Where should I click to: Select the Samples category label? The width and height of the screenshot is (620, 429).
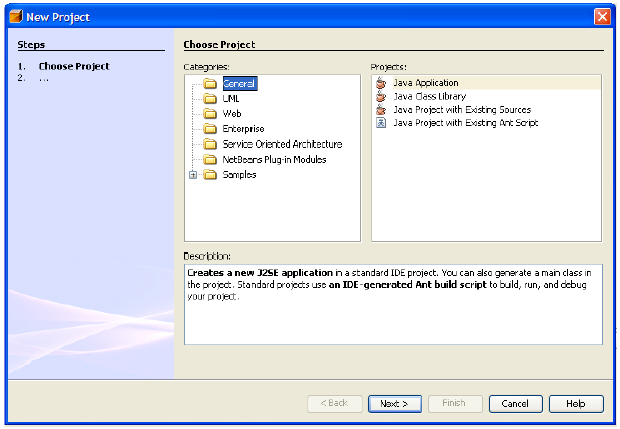[239, 174]
